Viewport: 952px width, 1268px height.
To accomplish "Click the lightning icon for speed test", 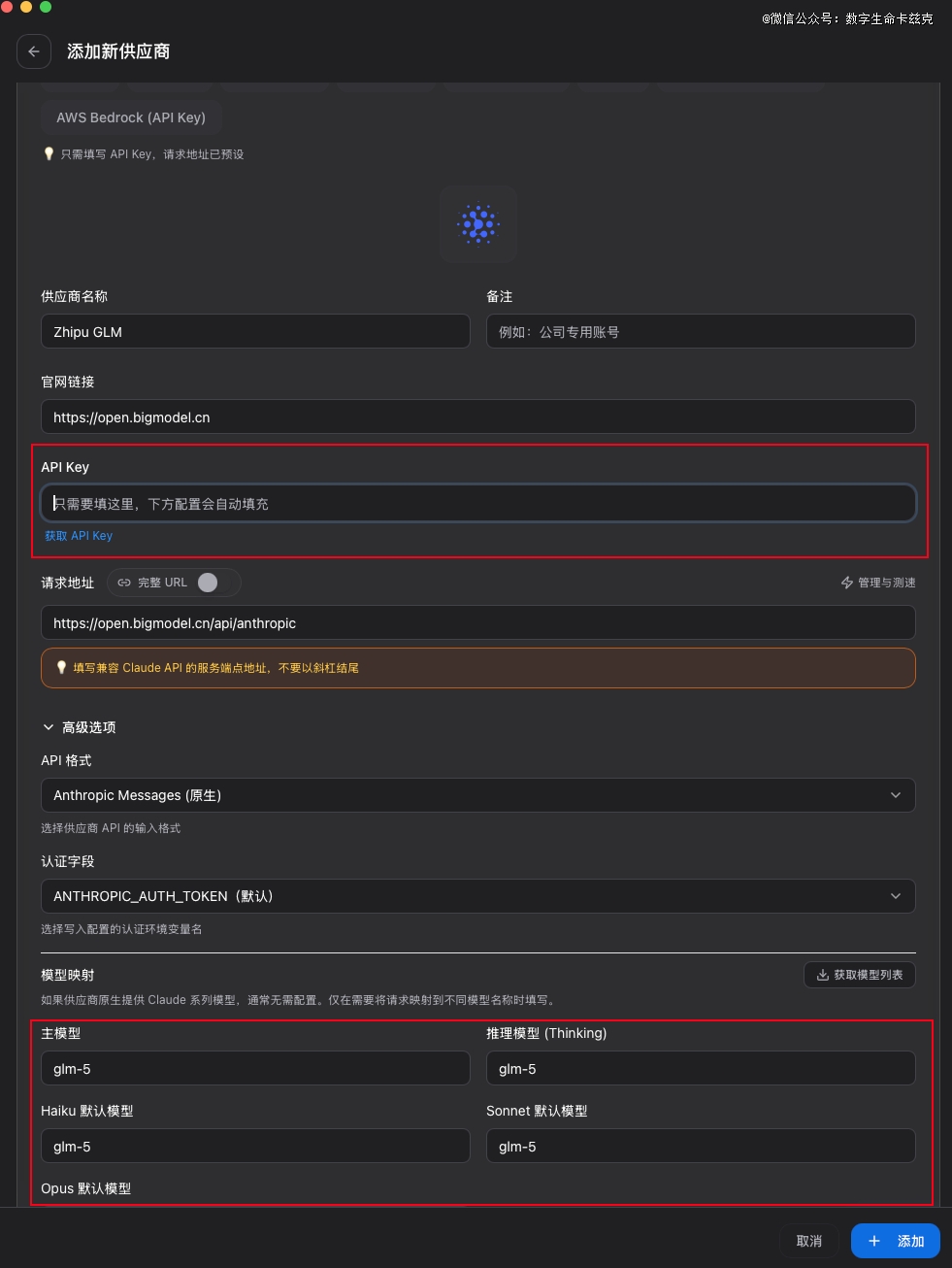I will point(846,583).
